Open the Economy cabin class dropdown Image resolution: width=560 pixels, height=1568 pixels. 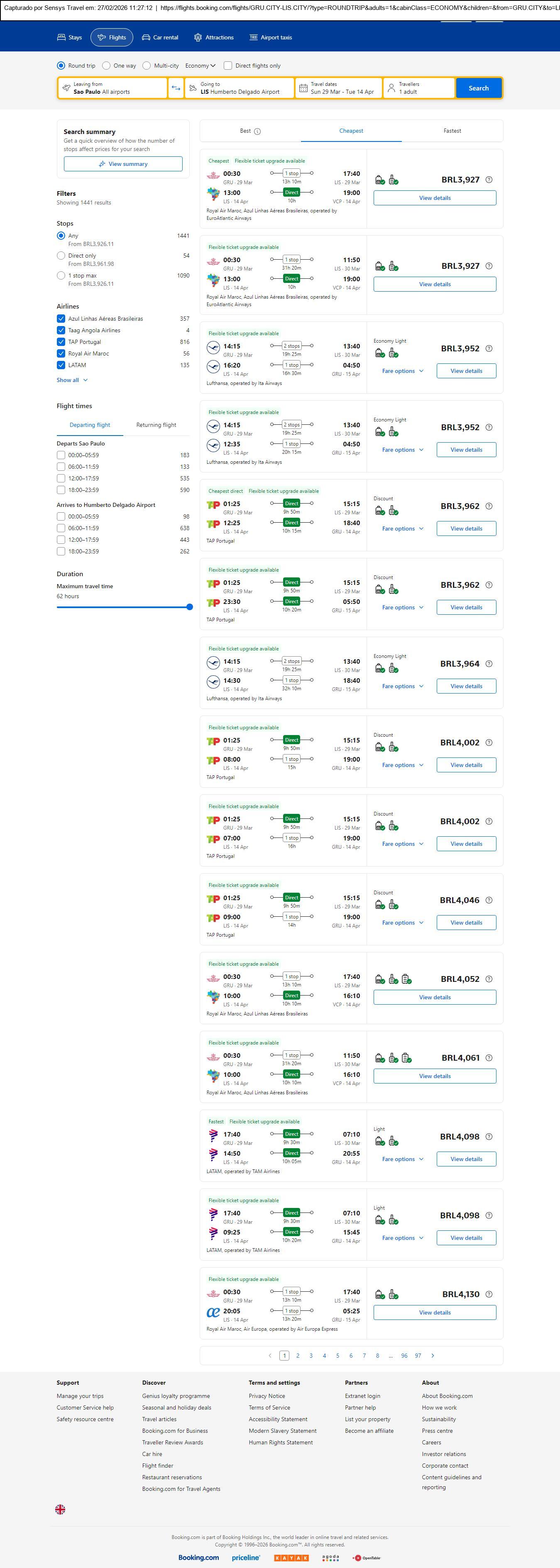201,66
